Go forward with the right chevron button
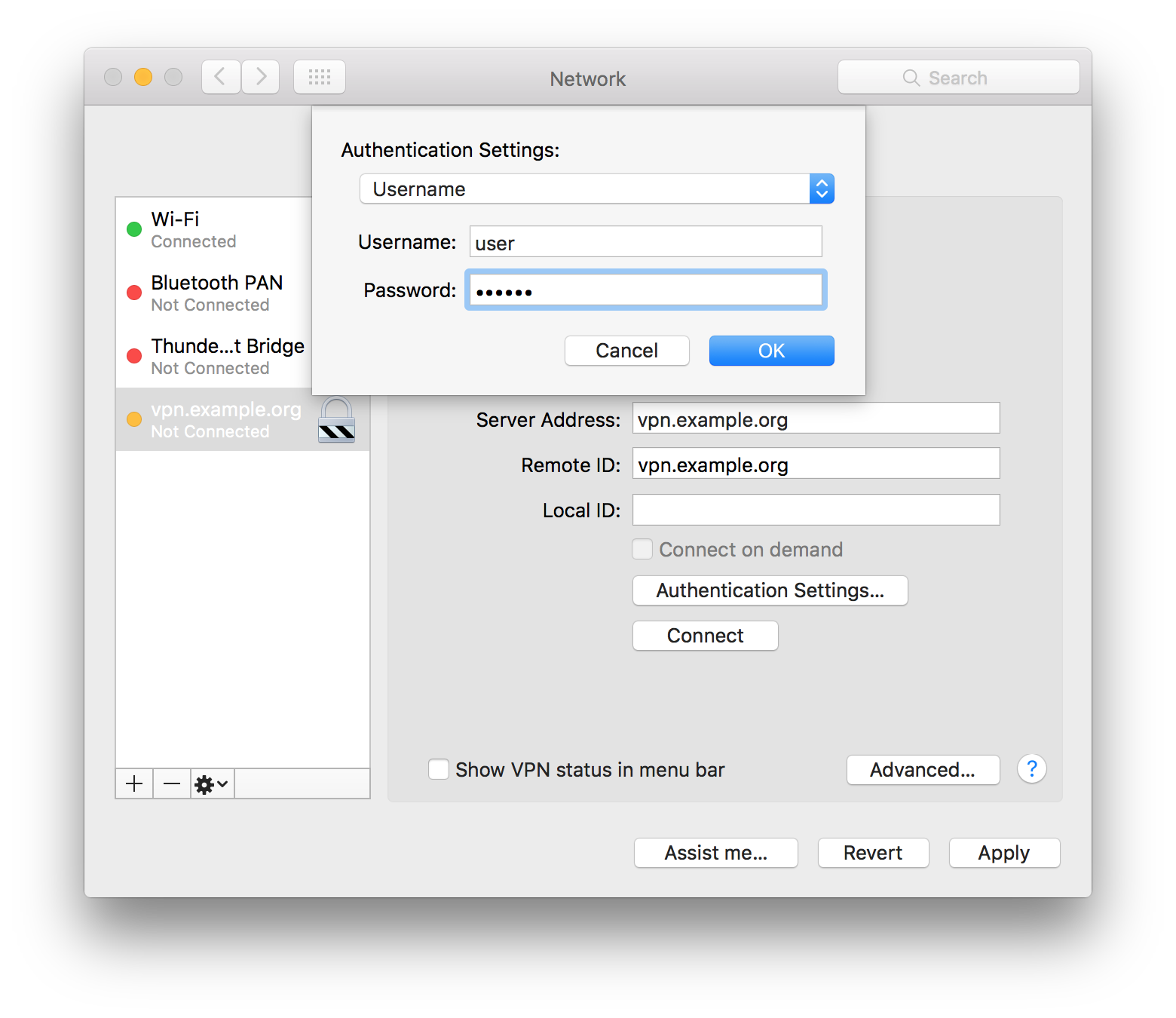 (261, 77)
